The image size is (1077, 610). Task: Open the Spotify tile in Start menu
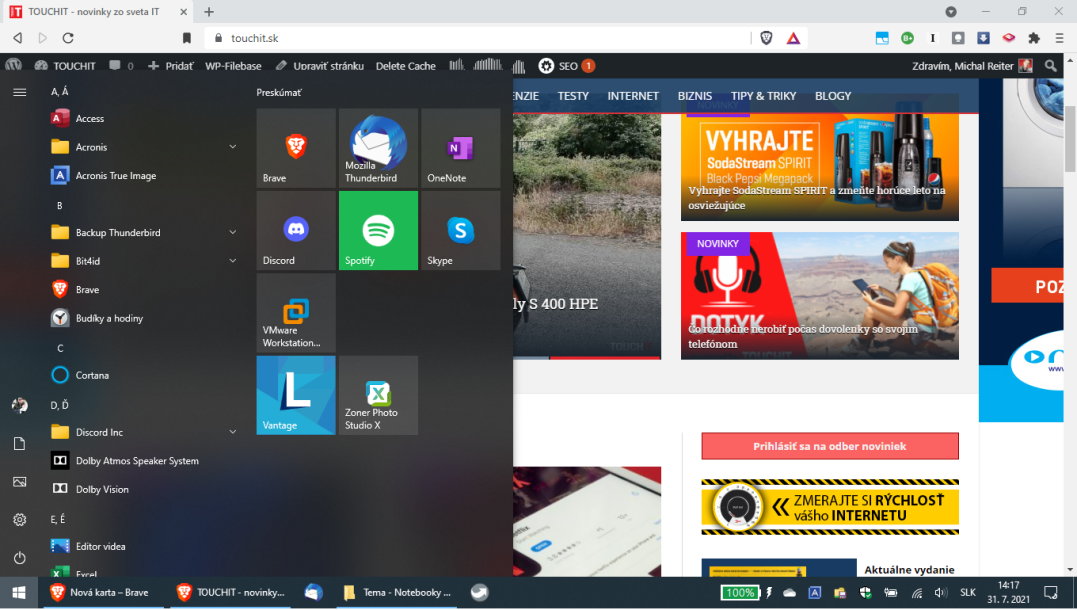coord(378,231)
